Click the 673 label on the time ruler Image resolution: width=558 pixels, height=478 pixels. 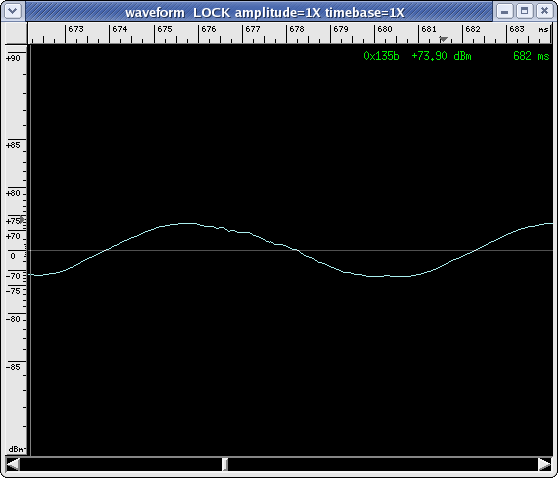tap(76, 29)
